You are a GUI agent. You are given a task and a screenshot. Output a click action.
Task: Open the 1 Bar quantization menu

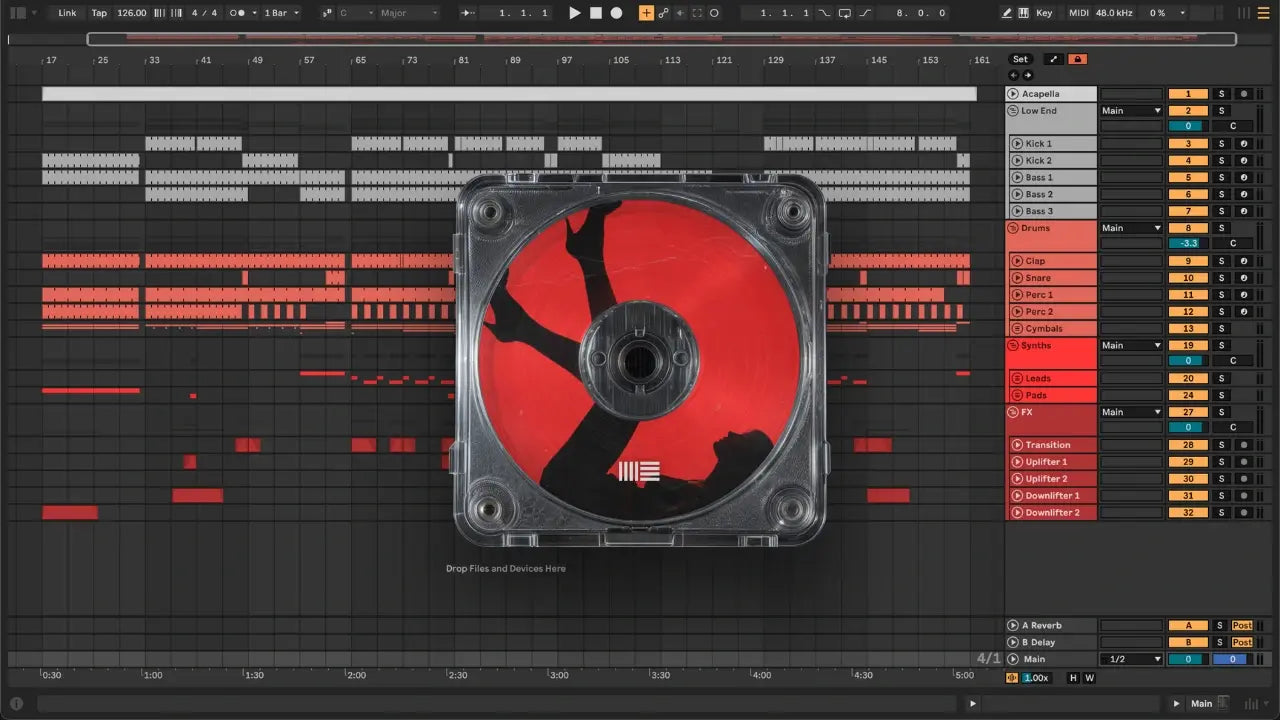point(281,13)
